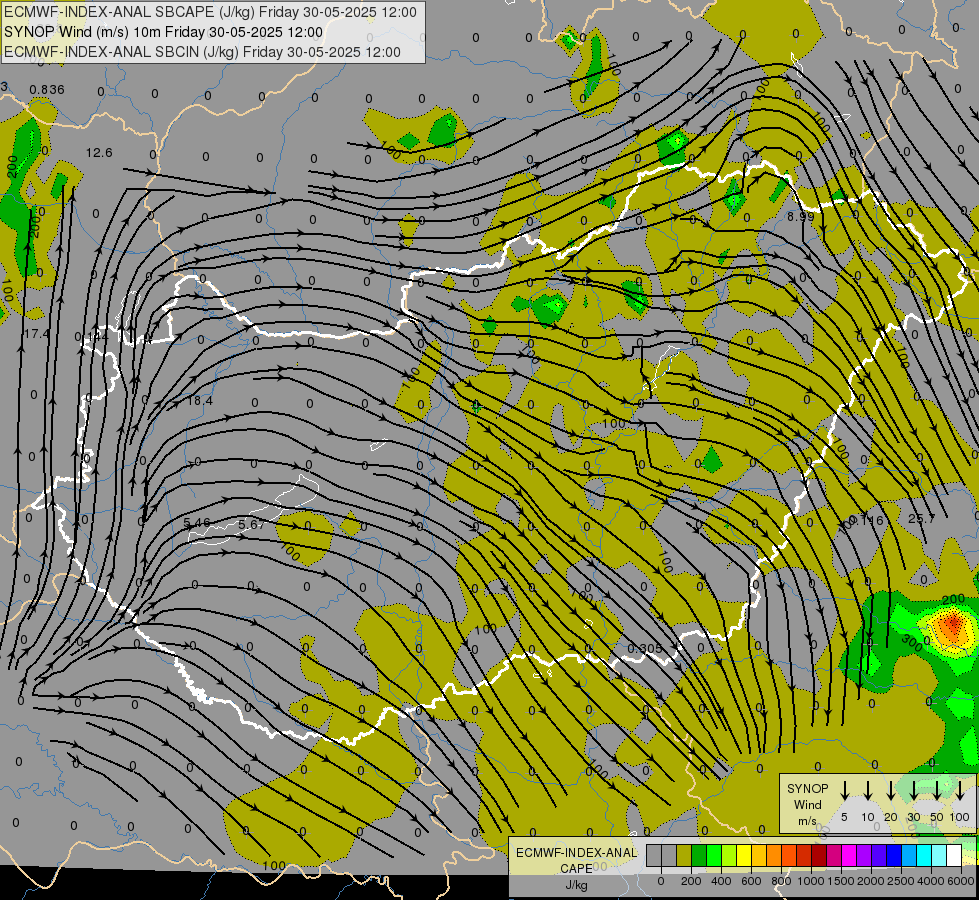Select the SYNOP Wind 10m title line
The width and height of the screenshot is (979, 900).
(x=163, y=32)
